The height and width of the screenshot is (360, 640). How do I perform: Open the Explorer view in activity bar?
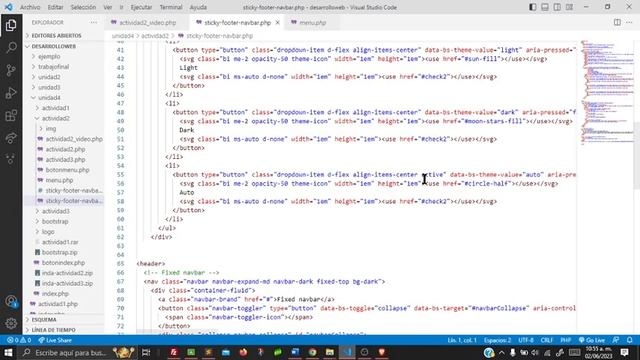(11, 25)
